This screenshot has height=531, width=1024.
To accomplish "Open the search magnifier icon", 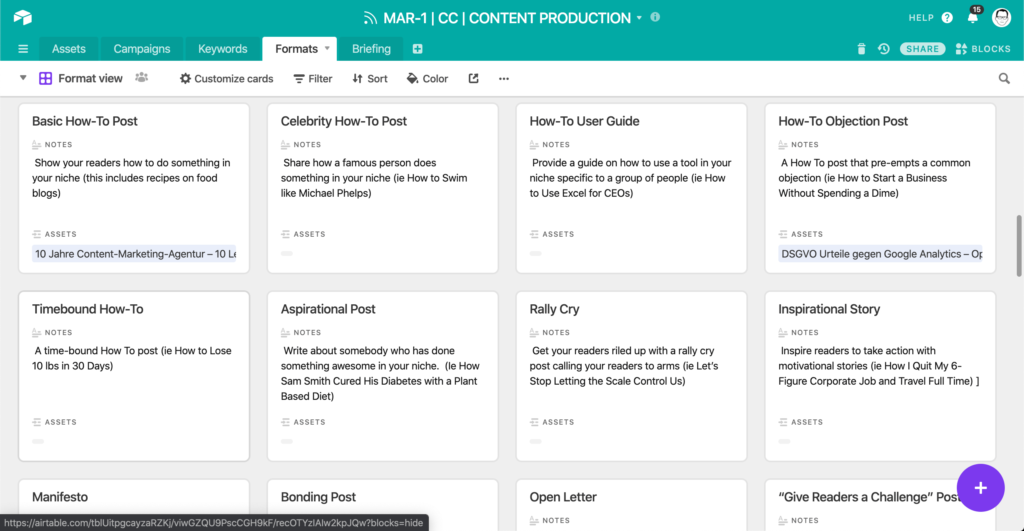I will [1004, 78].
